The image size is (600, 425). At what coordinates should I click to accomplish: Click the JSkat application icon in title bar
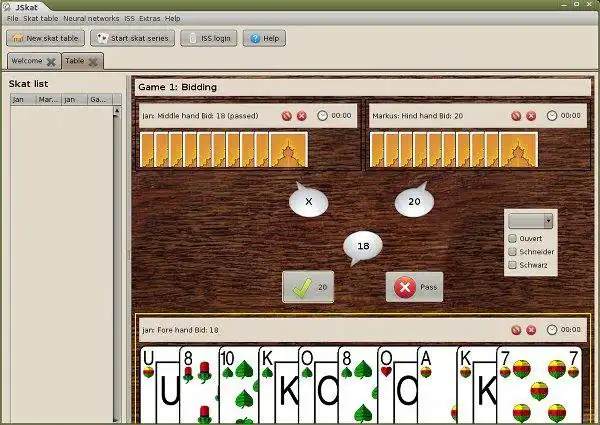7,6
